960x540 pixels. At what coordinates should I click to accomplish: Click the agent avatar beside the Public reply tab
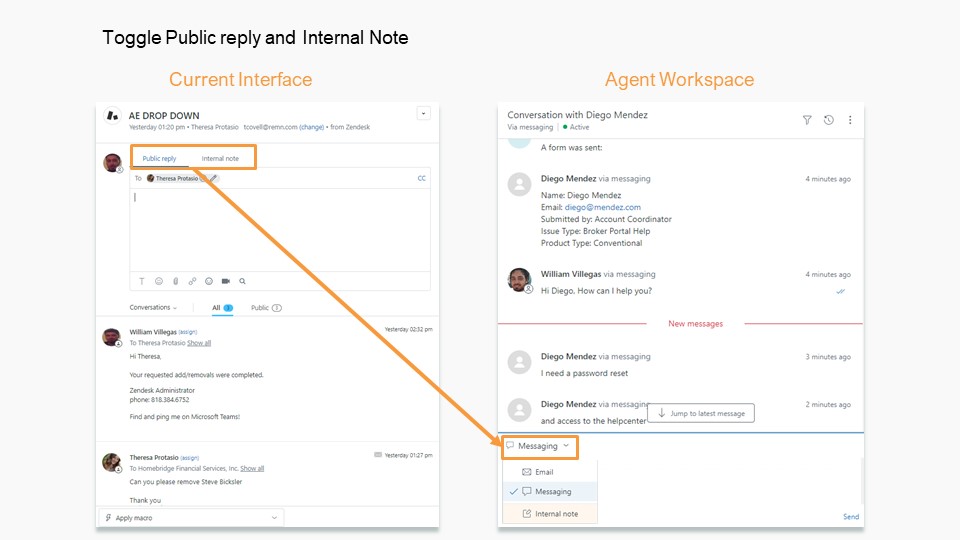pyautogui.click(x=112, y=163)
